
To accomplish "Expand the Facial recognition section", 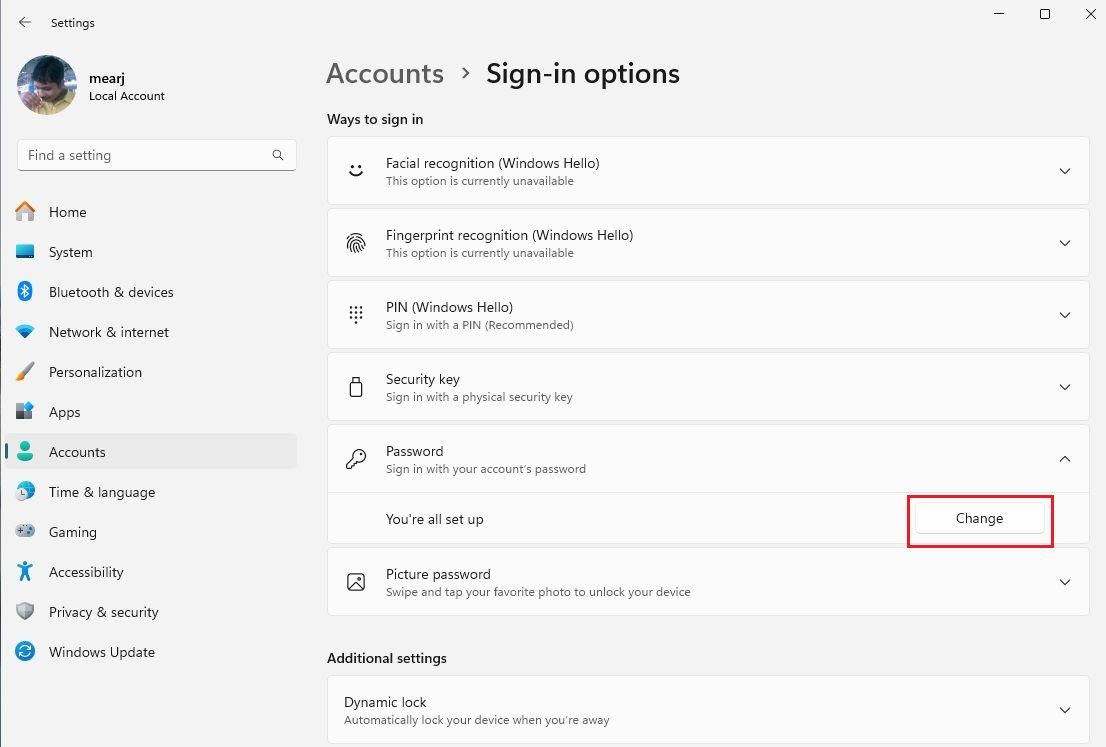I will pyautogui.click(x=1065, y=171).
